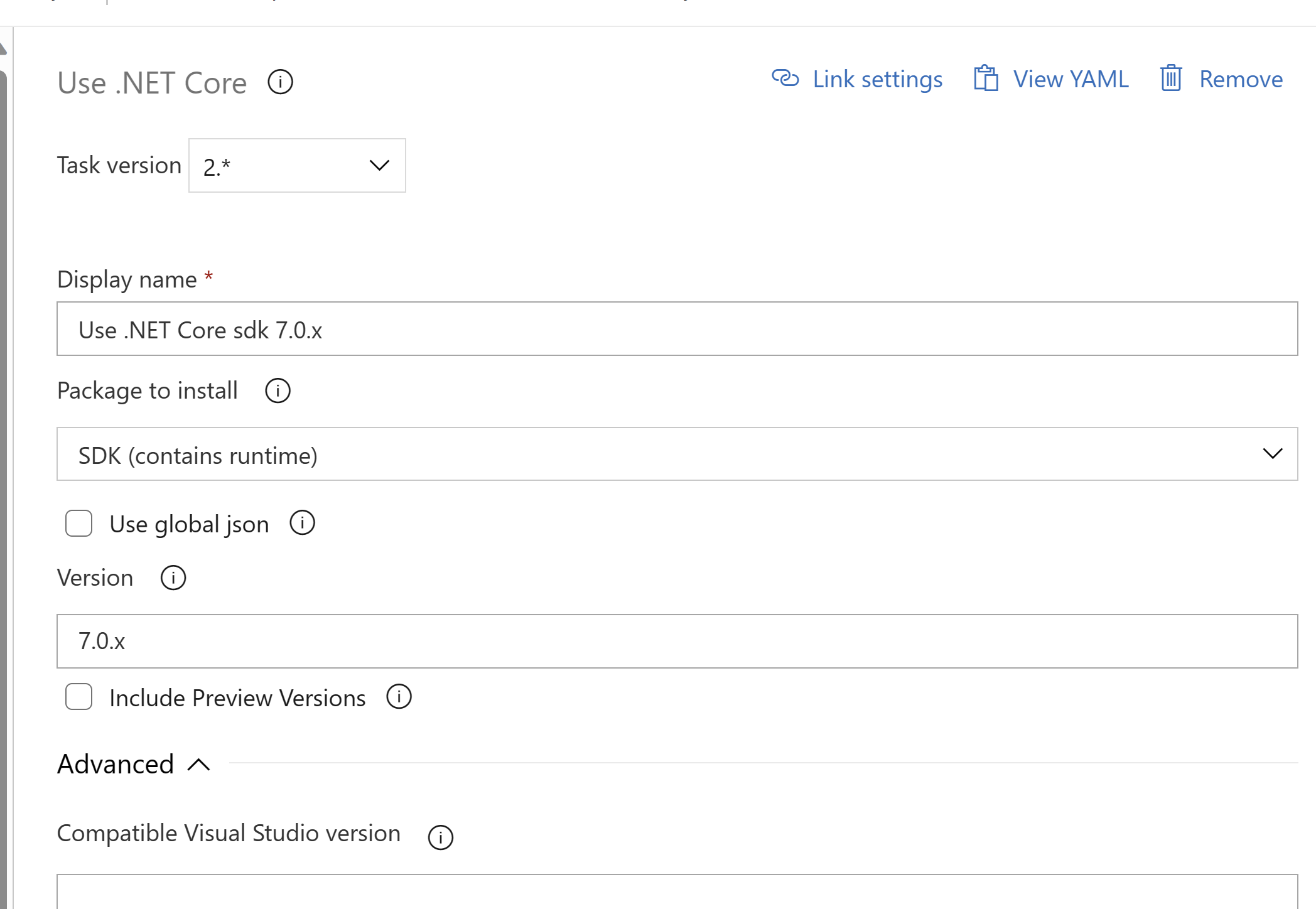
Task: Click the info icon next to Package to install
Action: [277, 391]
